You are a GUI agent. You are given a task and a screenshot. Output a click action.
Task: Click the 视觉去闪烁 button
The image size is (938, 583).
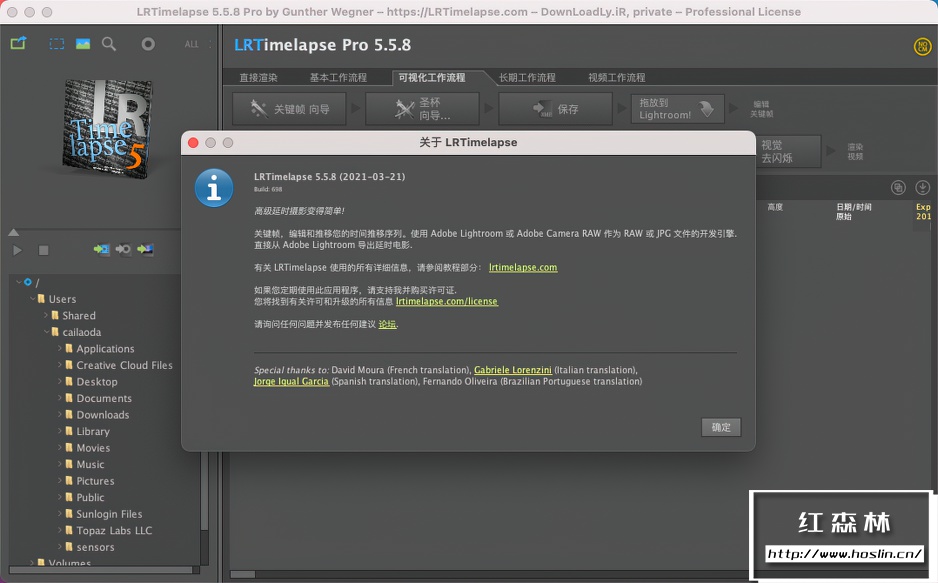[788, 151]
